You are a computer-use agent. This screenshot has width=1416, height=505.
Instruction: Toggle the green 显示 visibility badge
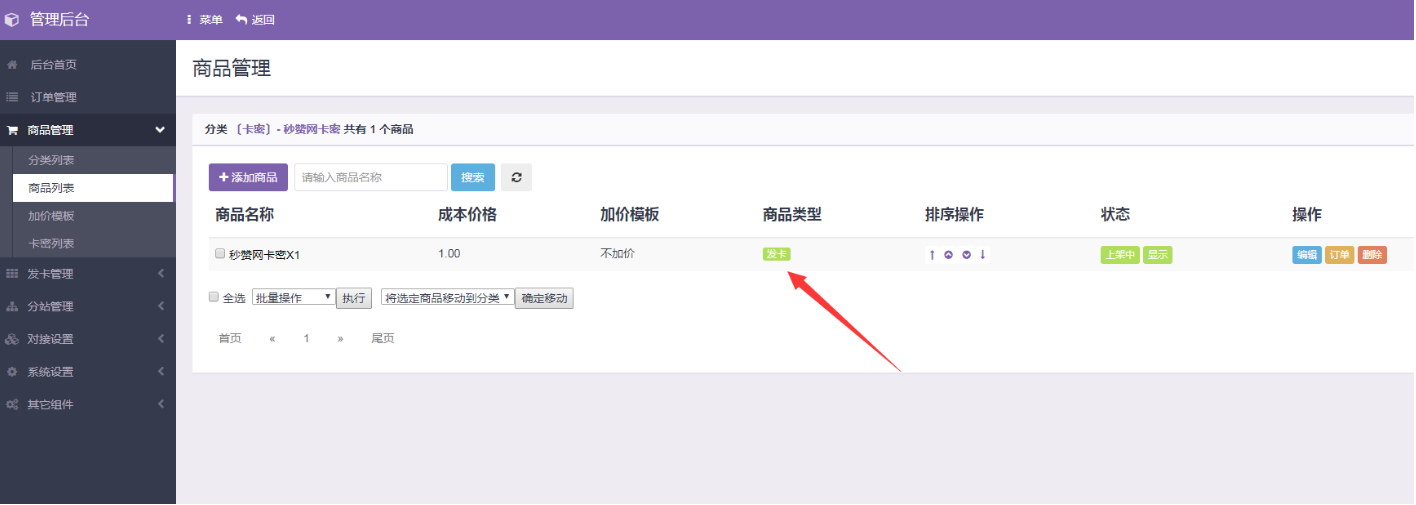(x=1158, y=255)
